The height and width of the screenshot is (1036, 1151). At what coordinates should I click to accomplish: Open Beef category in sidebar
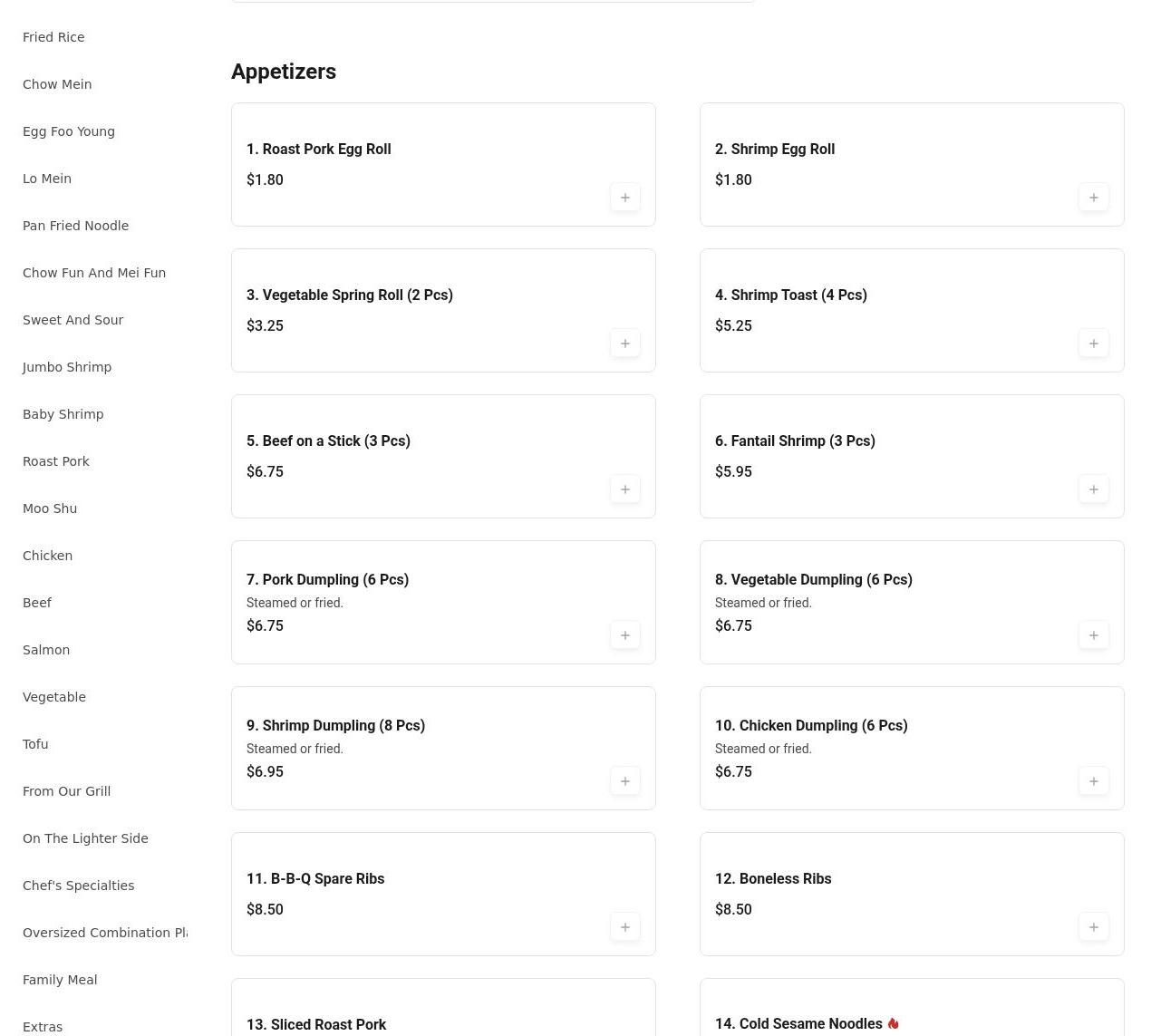[37, 603]
